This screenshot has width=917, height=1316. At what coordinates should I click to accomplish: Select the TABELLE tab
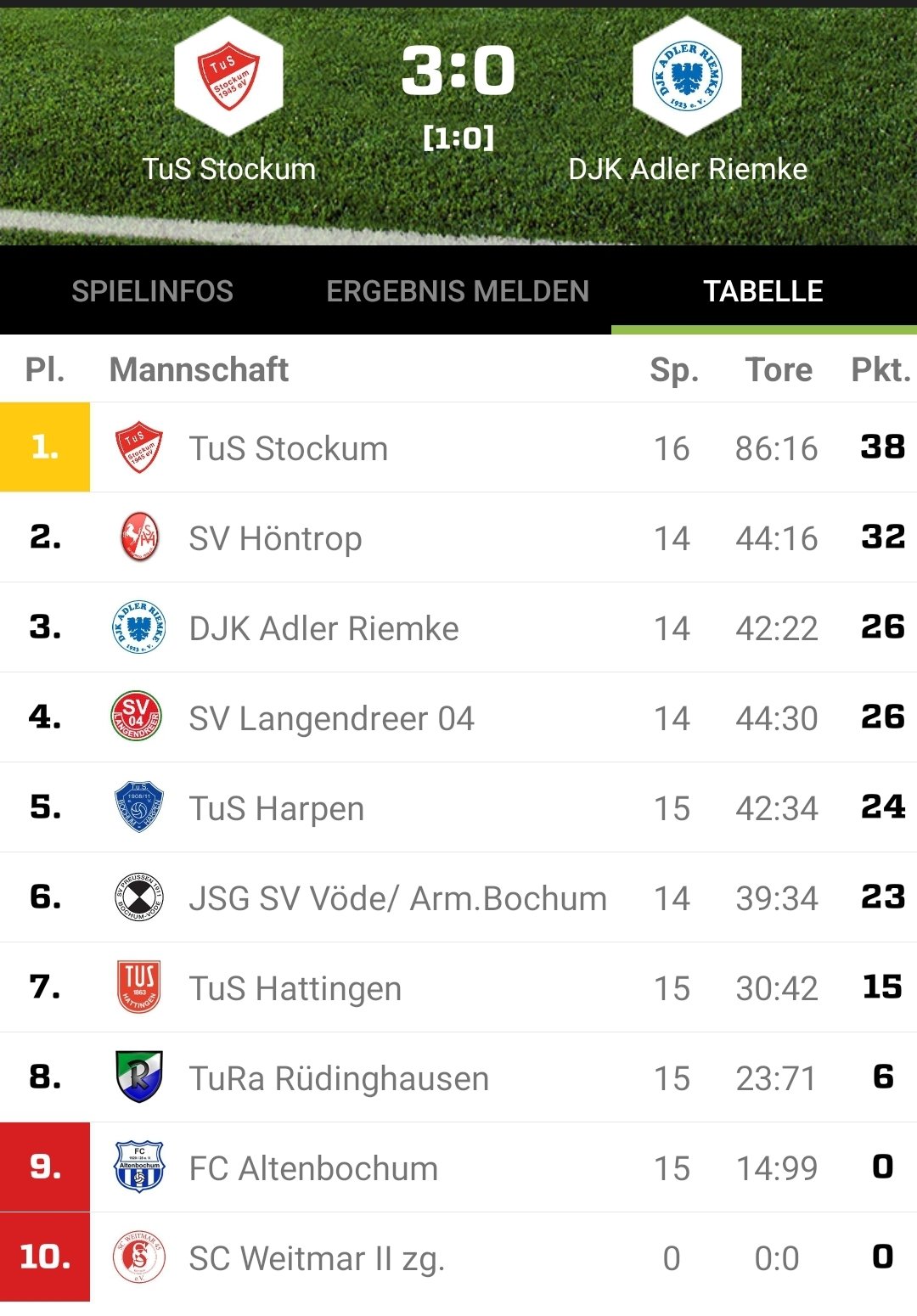point(764,291)
